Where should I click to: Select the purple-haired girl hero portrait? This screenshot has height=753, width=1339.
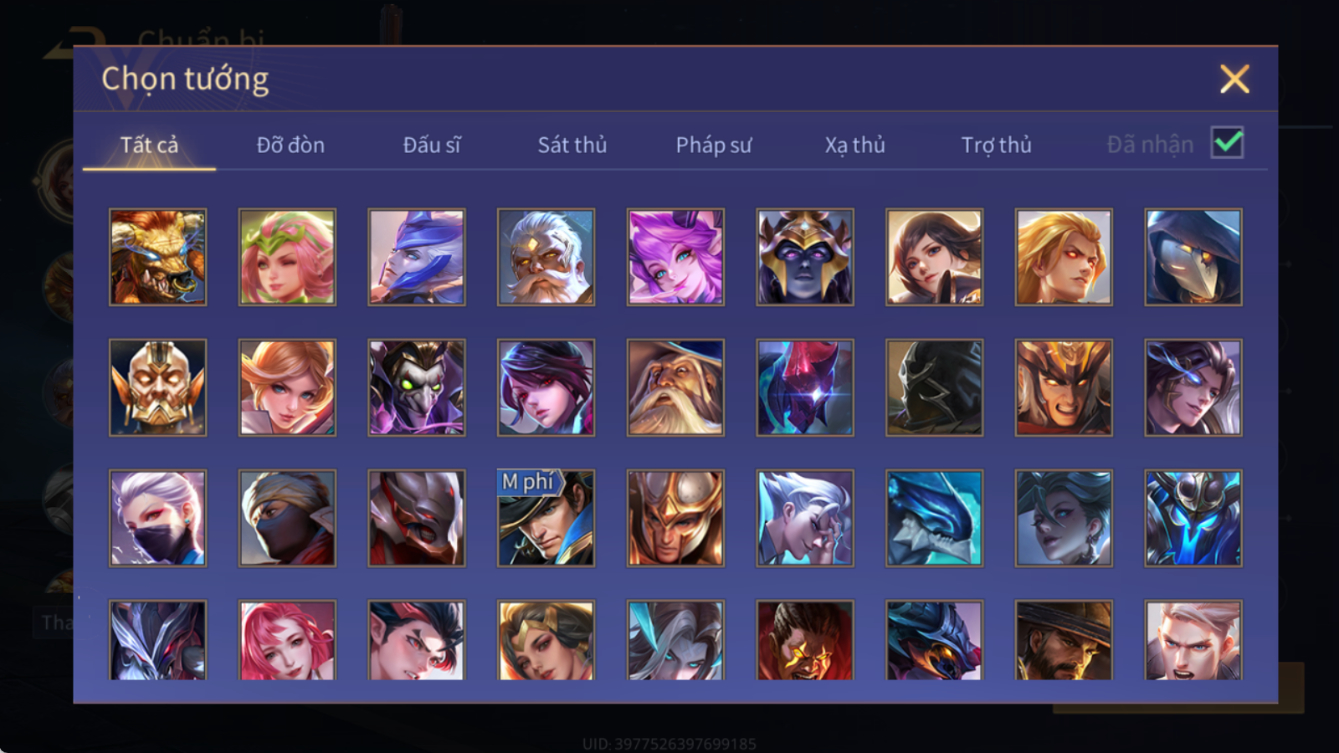point(675,257)
